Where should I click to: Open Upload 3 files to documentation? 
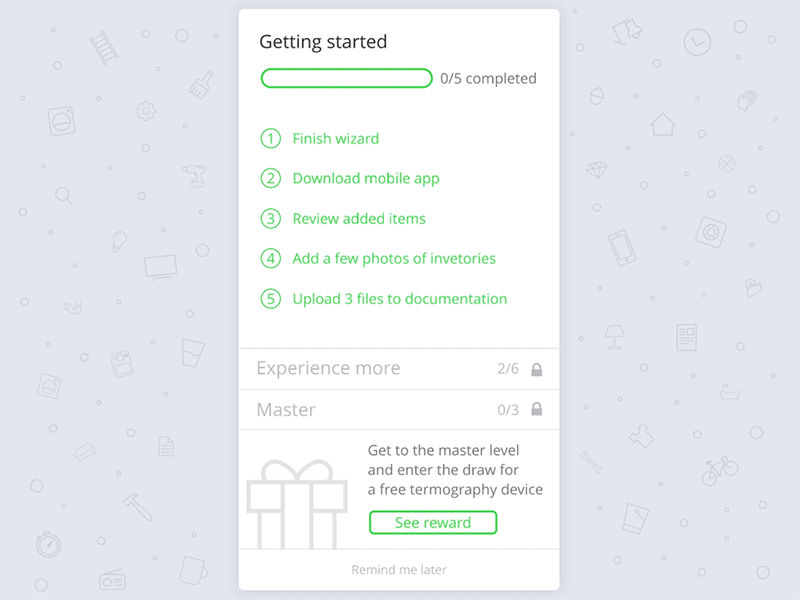(399, 298)
